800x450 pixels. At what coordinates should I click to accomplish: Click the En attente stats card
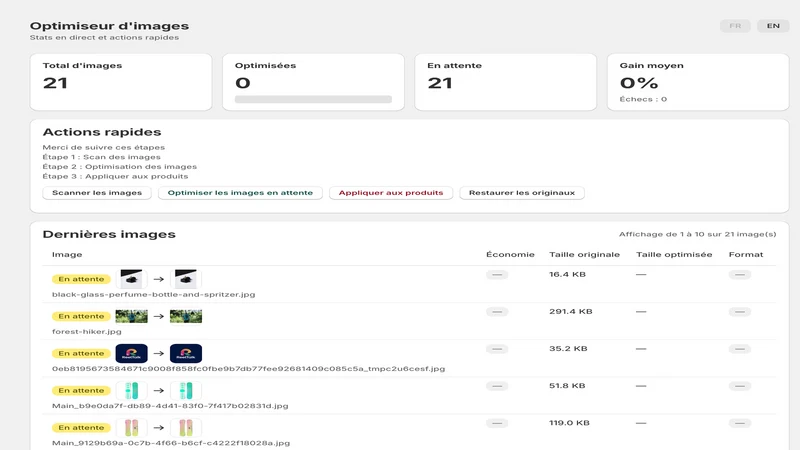point(506,82)
